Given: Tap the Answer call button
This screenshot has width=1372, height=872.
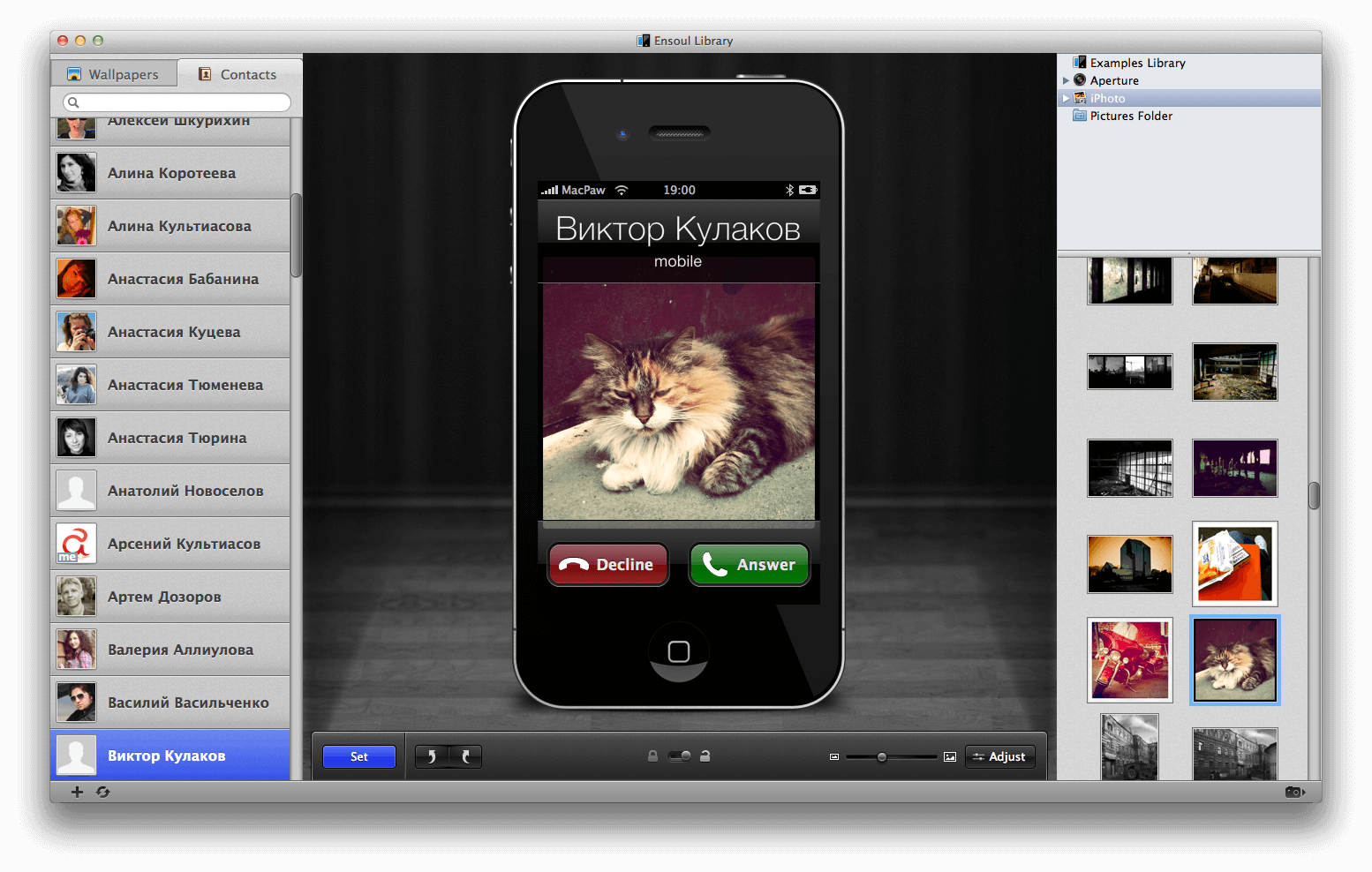Looking at the screenshot, I should (750, 565).
